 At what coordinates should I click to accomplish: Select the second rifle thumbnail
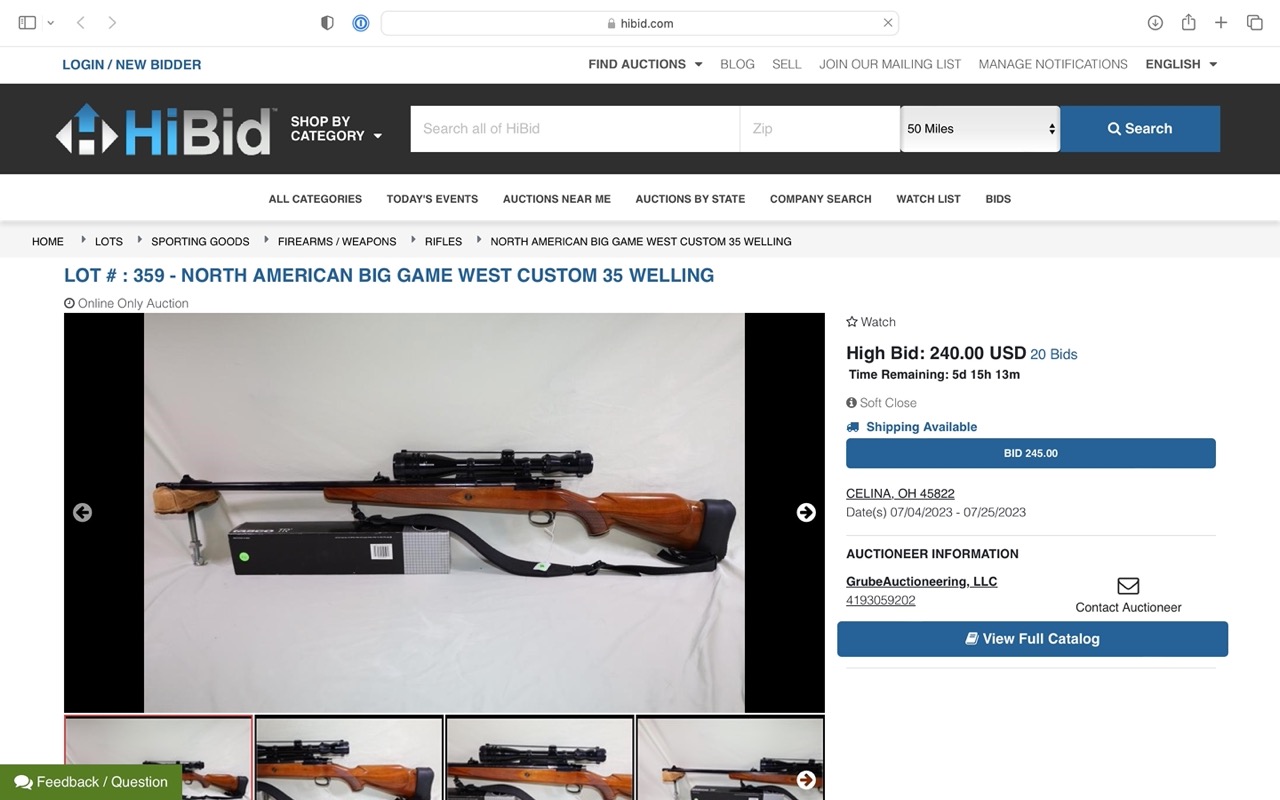[x=349, y=758]
